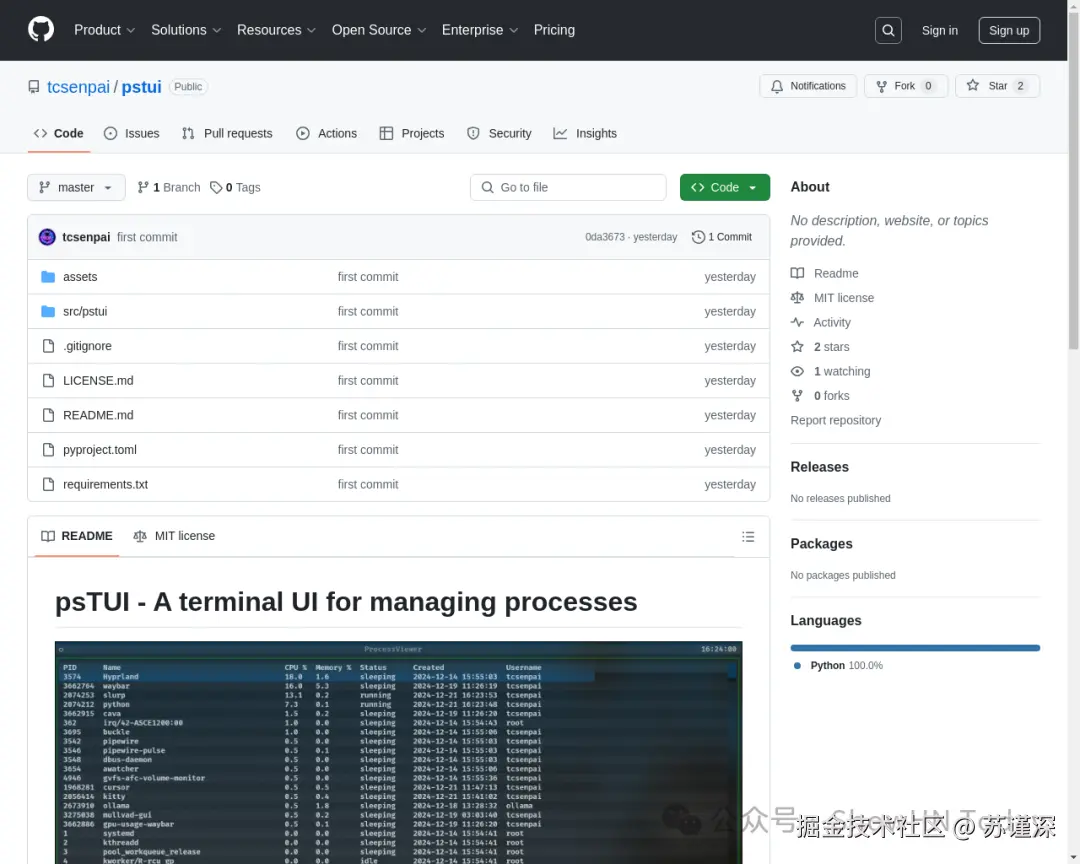
Task: View the 0 Tags link
Action: pyautogui.click(x=235, y=187)
